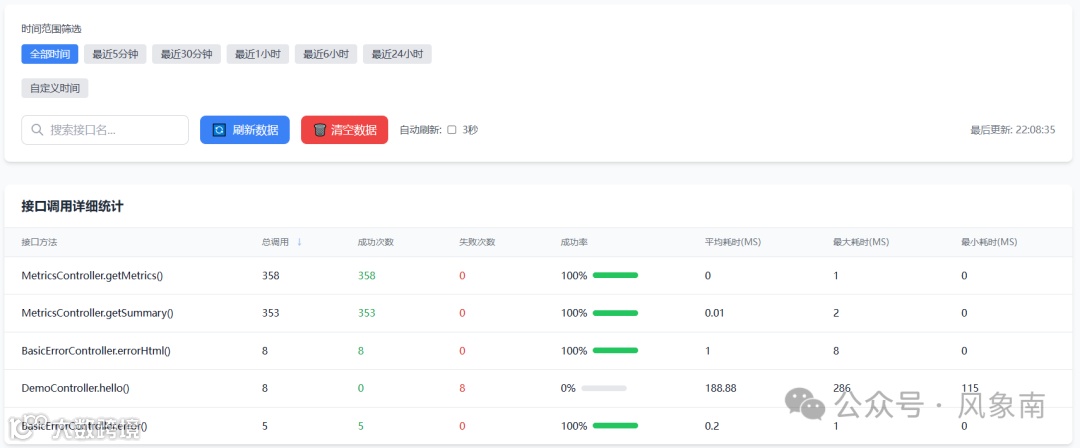Click the 188.88 average time value
1080x448 pixels.
click(720, 388)
